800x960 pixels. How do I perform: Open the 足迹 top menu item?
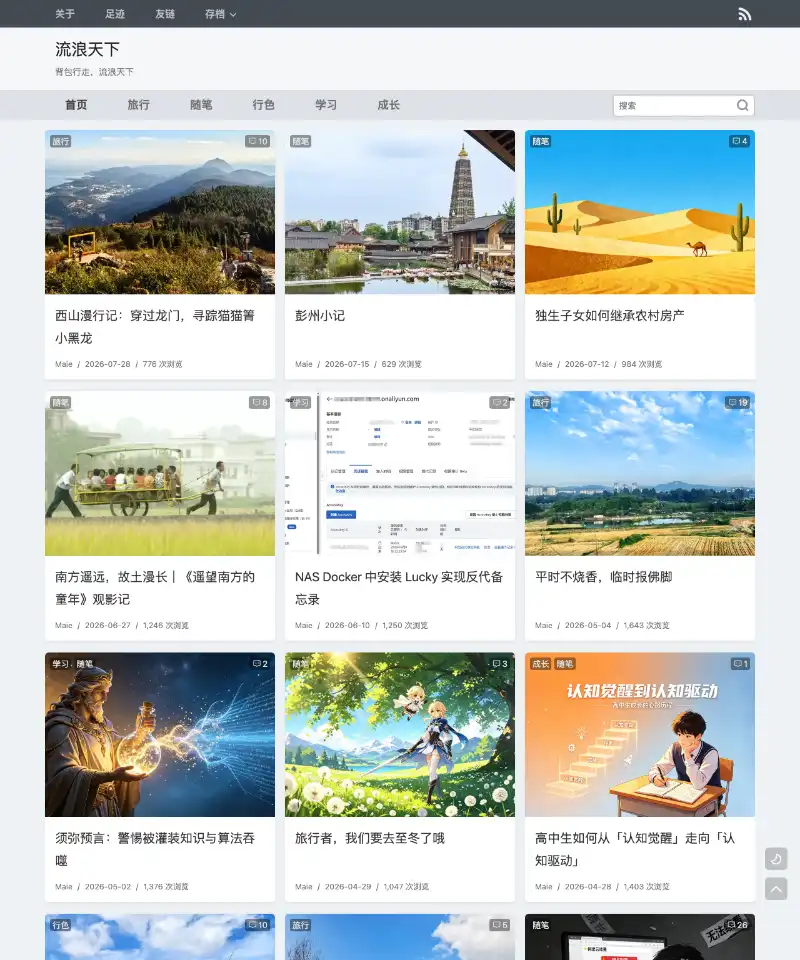pos(114,14)
